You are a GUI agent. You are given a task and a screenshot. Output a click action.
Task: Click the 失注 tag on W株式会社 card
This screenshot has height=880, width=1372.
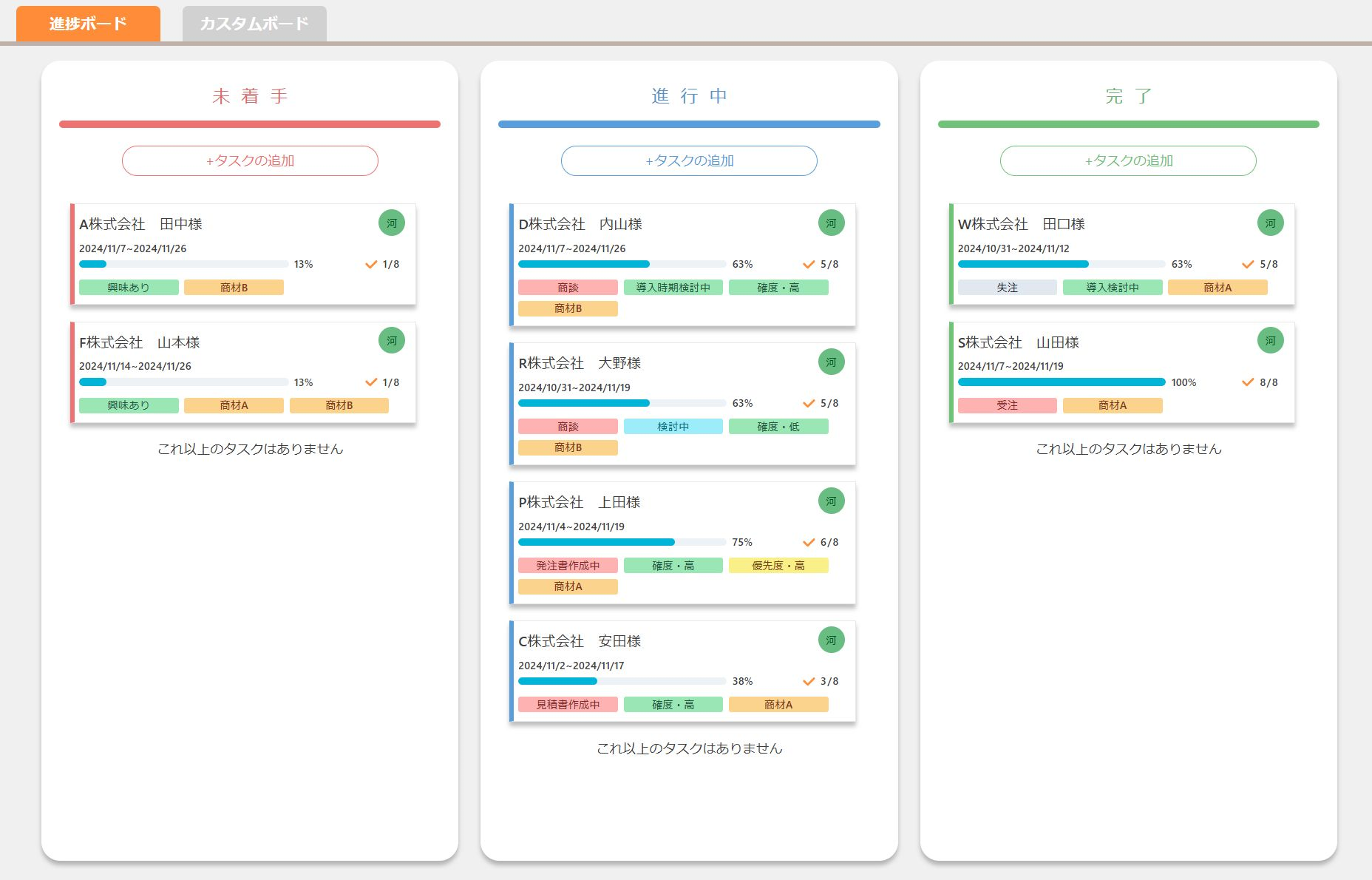coord(1007,288)
